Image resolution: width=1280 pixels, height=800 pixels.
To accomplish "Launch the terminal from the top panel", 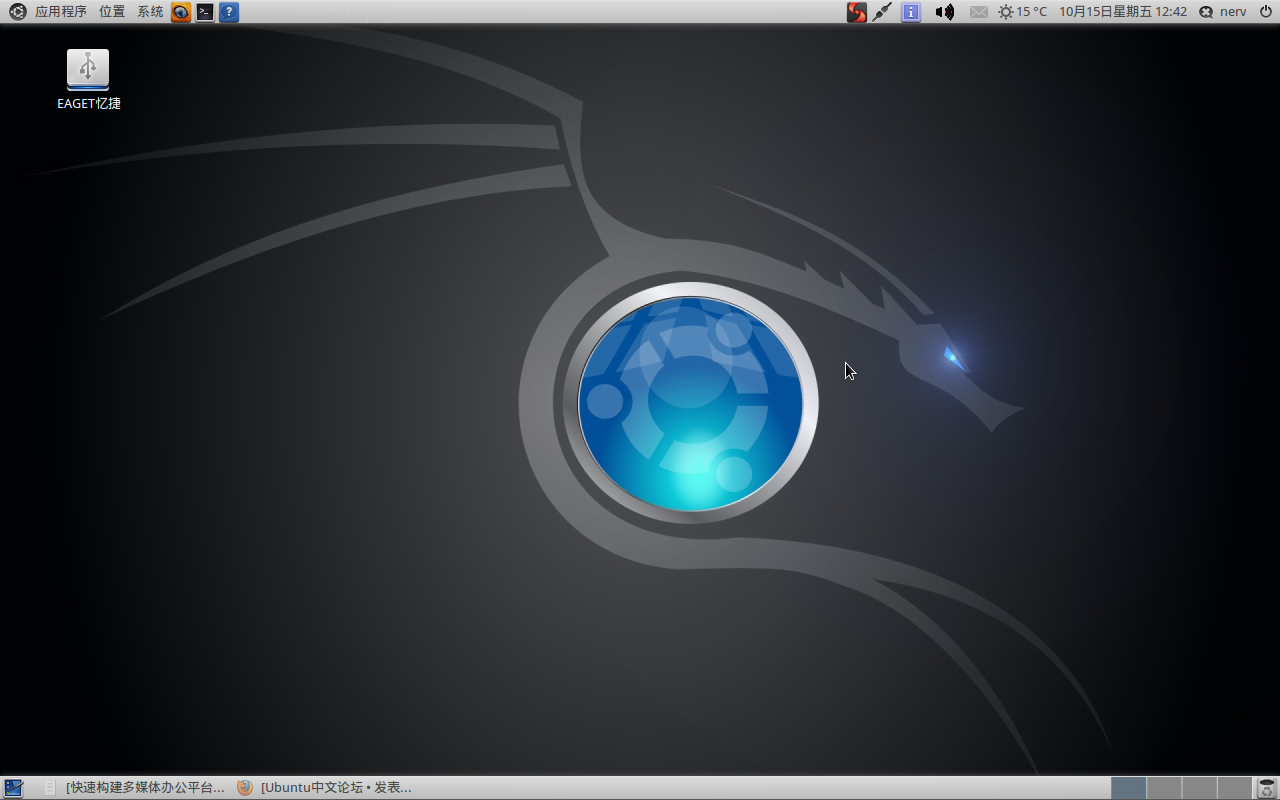I will pos(205,12).
